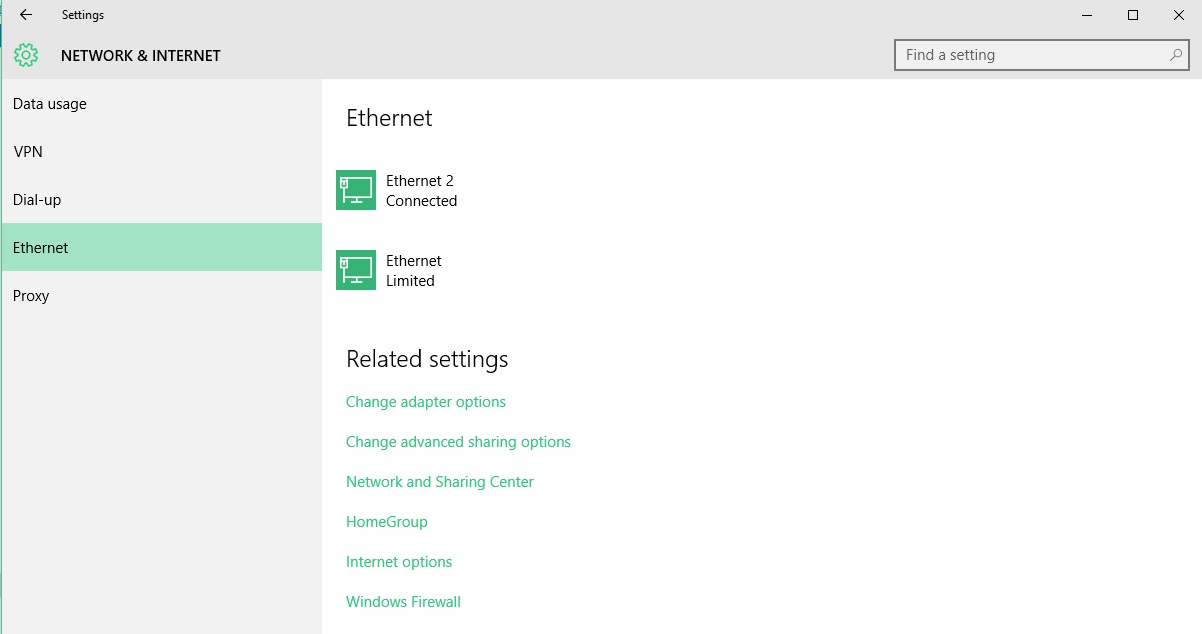Go to Dial-up settings
The width and height of the screenshot is (1202, 634).
(x=37, y=200)
